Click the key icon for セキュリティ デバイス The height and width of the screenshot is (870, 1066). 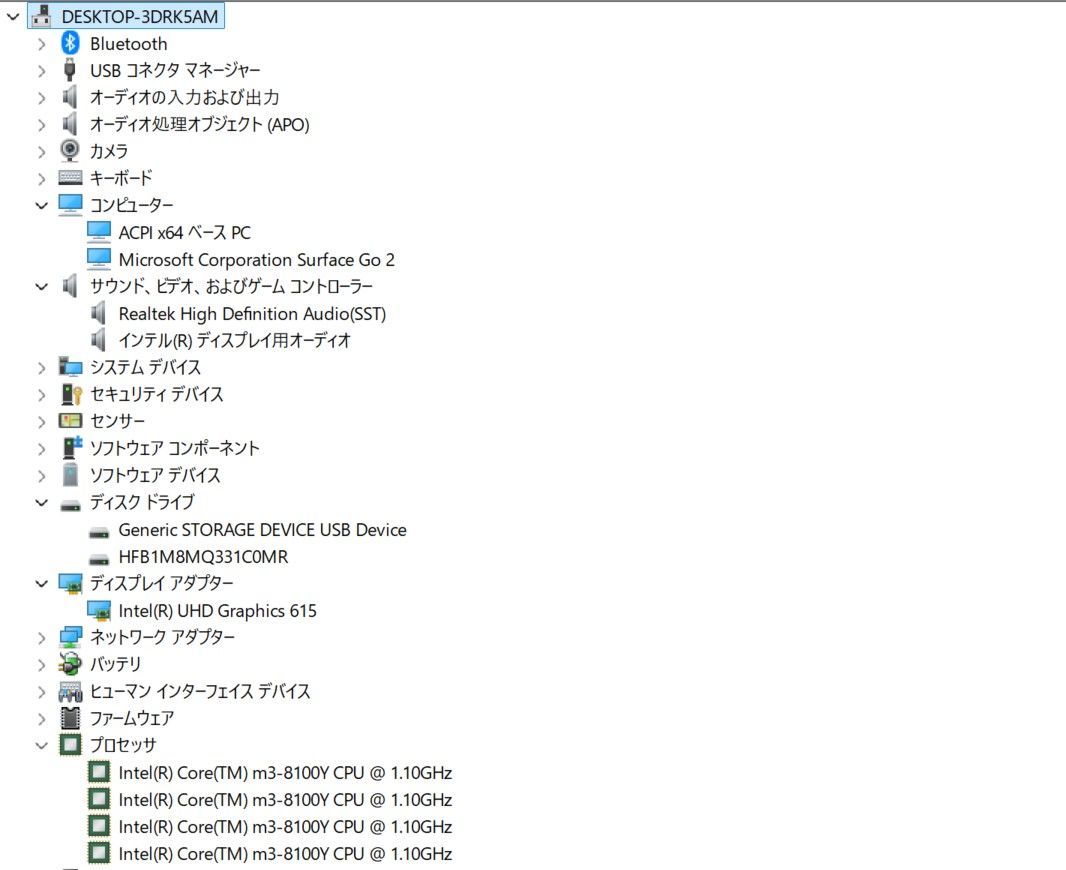pos(71,394)
